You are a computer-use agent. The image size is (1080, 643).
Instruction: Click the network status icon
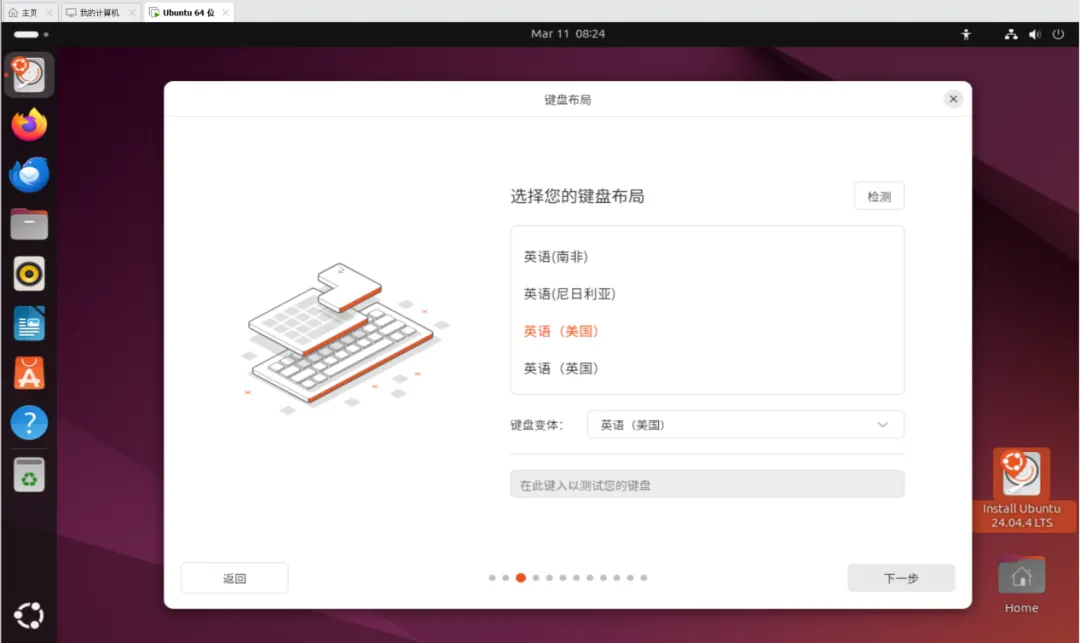point(1010,34)
